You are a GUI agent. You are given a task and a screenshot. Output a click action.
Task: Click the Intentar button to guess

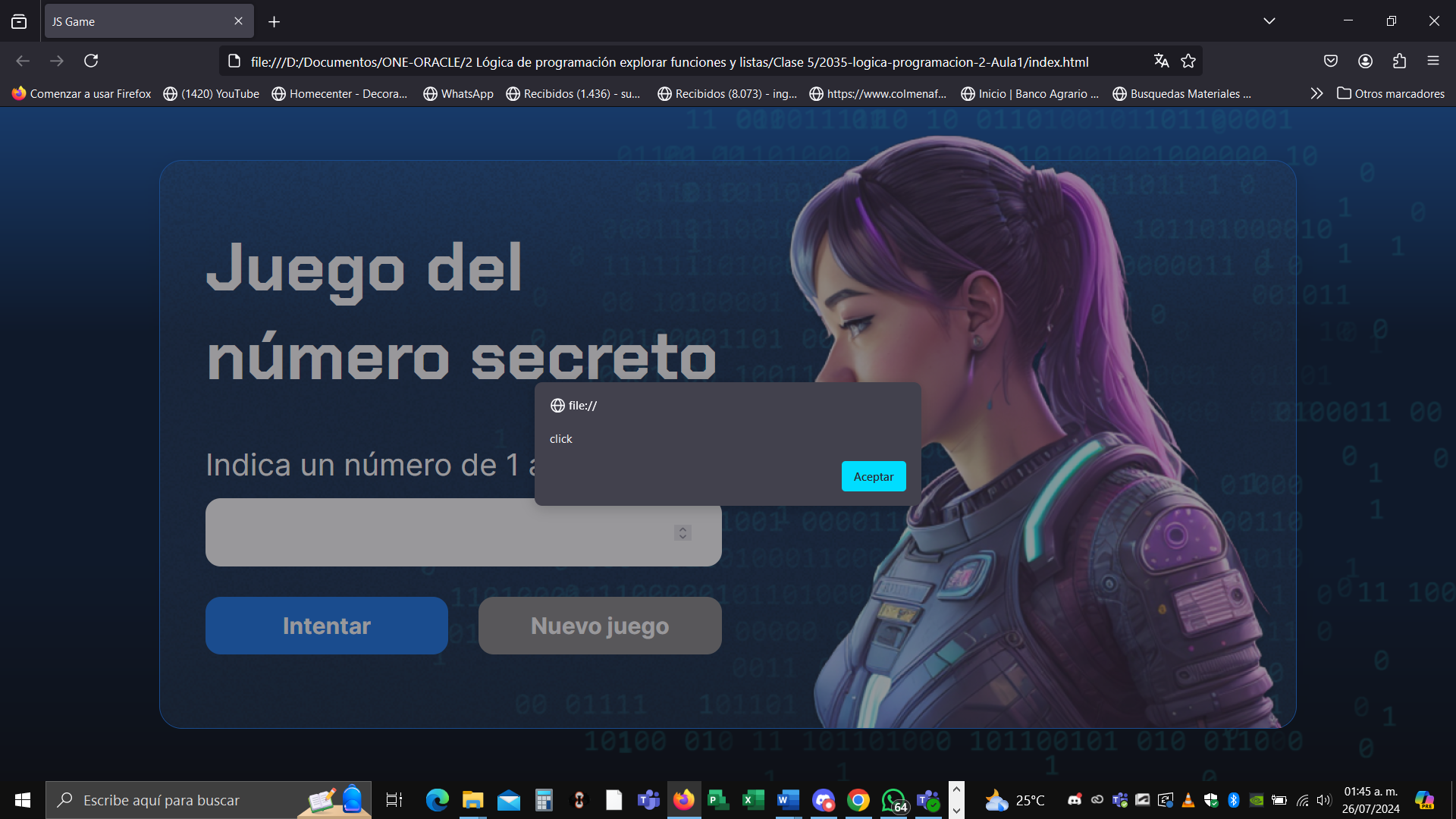327,625
